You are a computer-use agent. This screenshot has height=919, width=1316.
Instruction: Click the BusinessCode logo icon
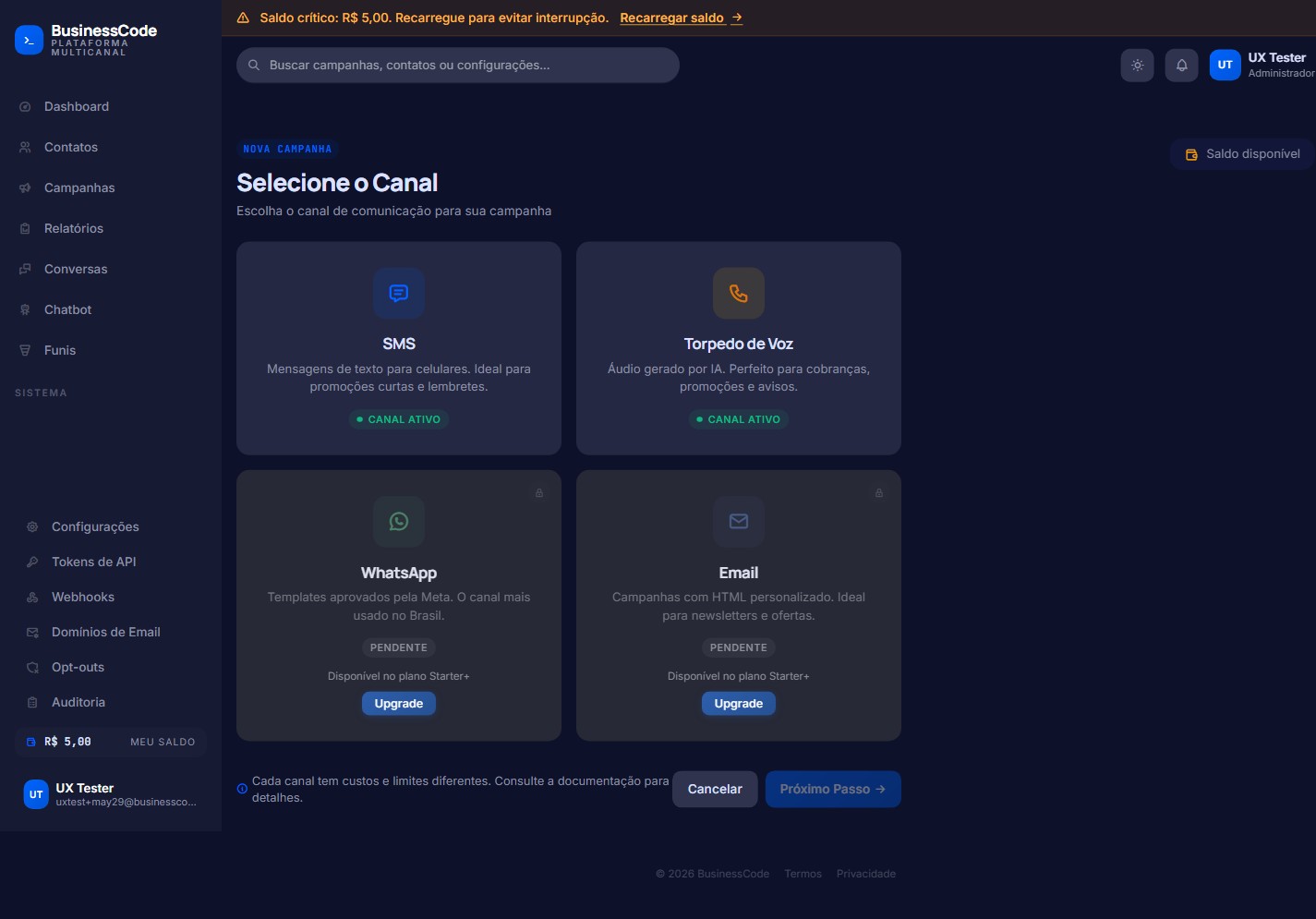pos(29,40)
